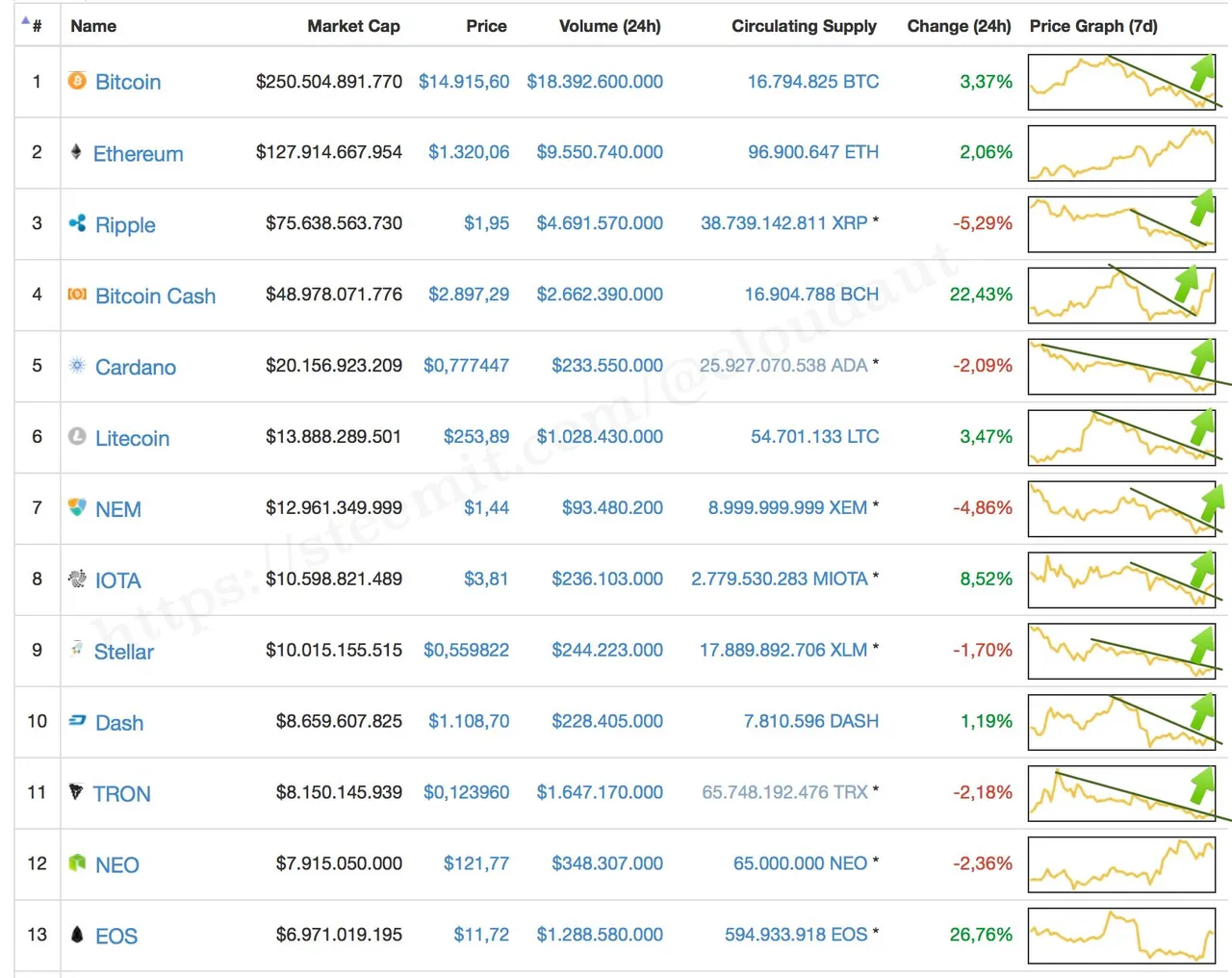This screenshot has width=1232, height=978.
Task: Click TRON volume $1.647.170.000
Action: [x=600, y=792]
